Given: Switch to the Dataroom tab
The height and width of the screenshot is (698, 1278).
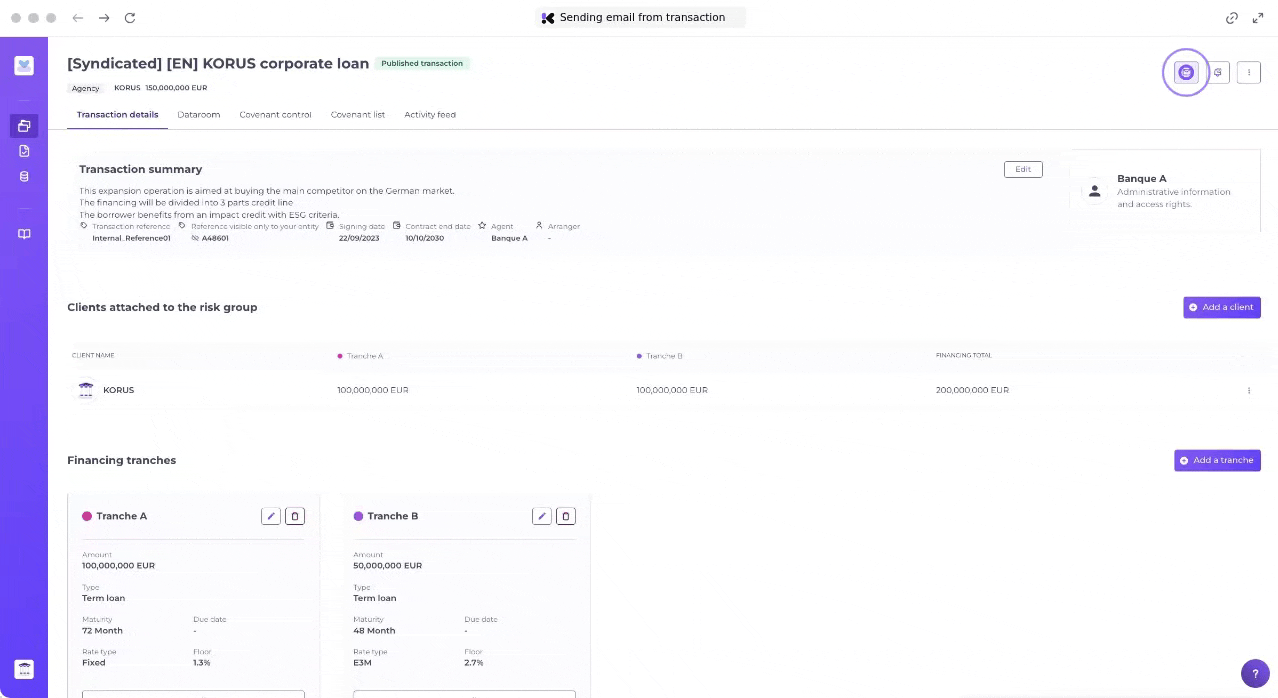Looking at the screenshot, I should pyautogui.click(x=198, y=115).
